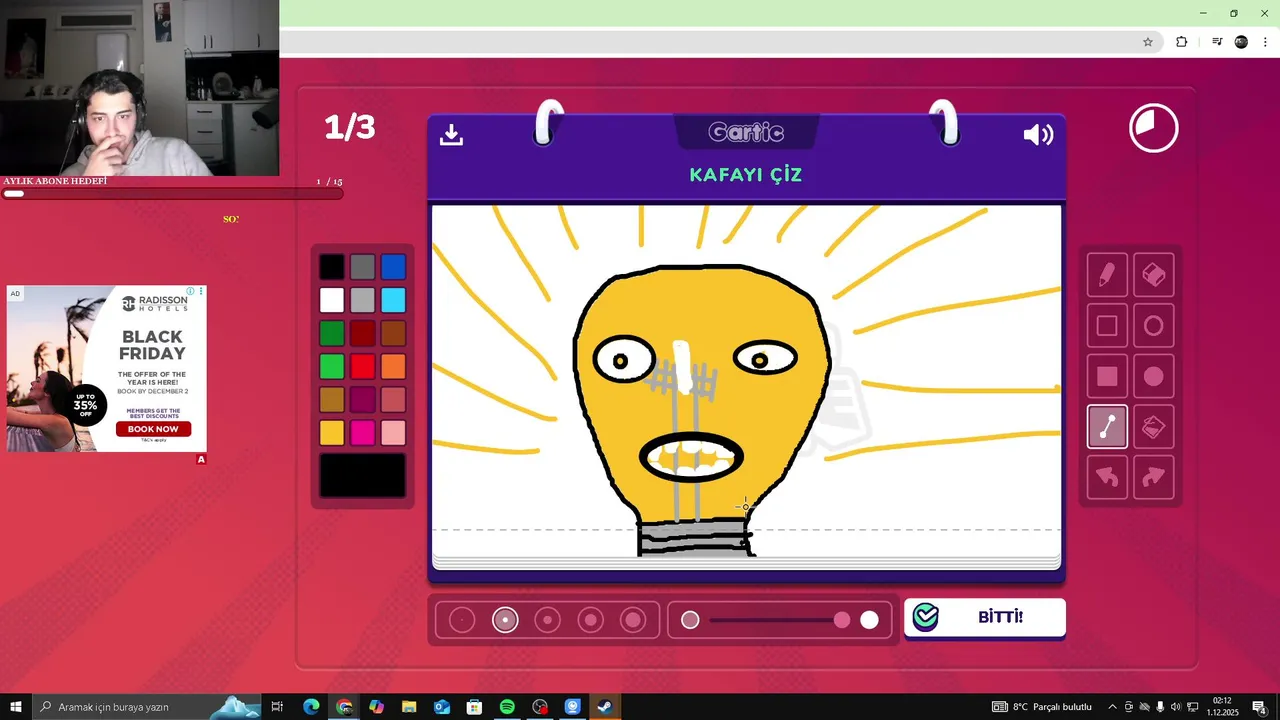This screenshot has height=720, width=1280.
Task: Open Microsoft Edge from the taskbar
Action: tap(311, 707)
